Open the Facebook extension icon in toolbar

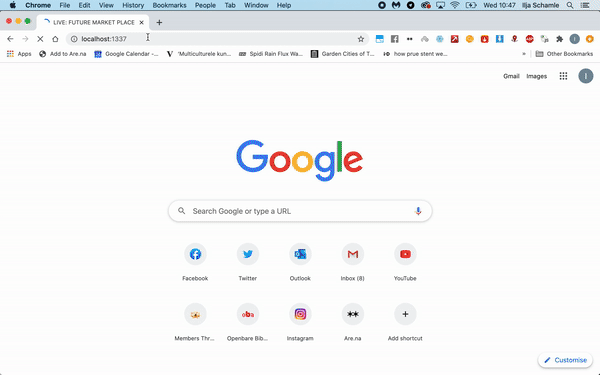tap(395, 39)
